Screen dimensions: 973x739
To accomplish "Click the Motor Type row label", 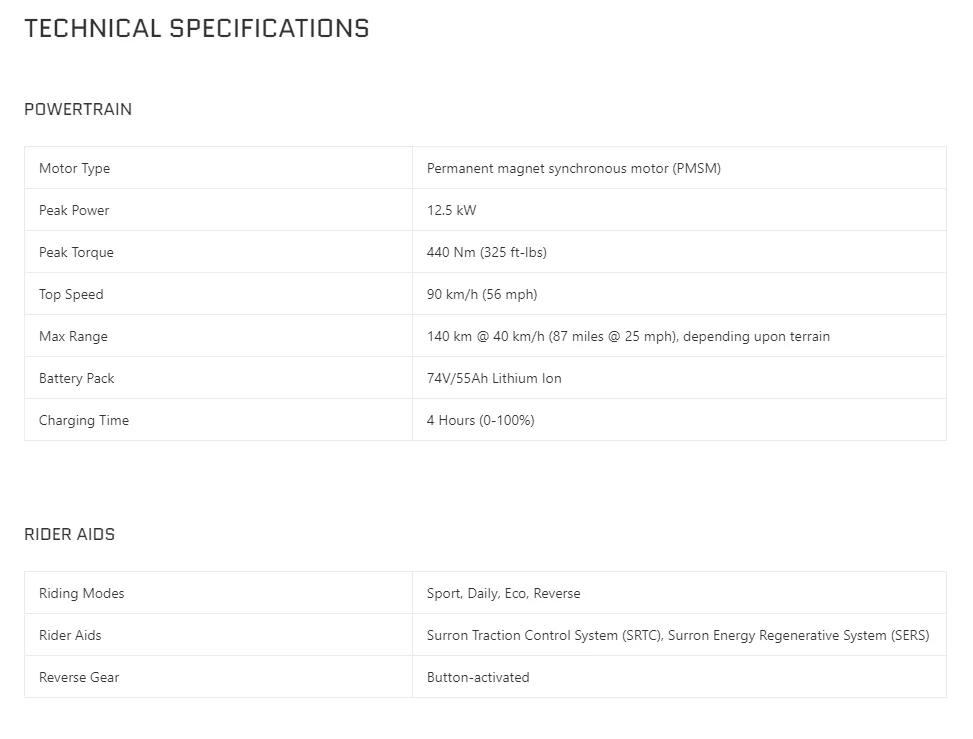I will point(74,168).
